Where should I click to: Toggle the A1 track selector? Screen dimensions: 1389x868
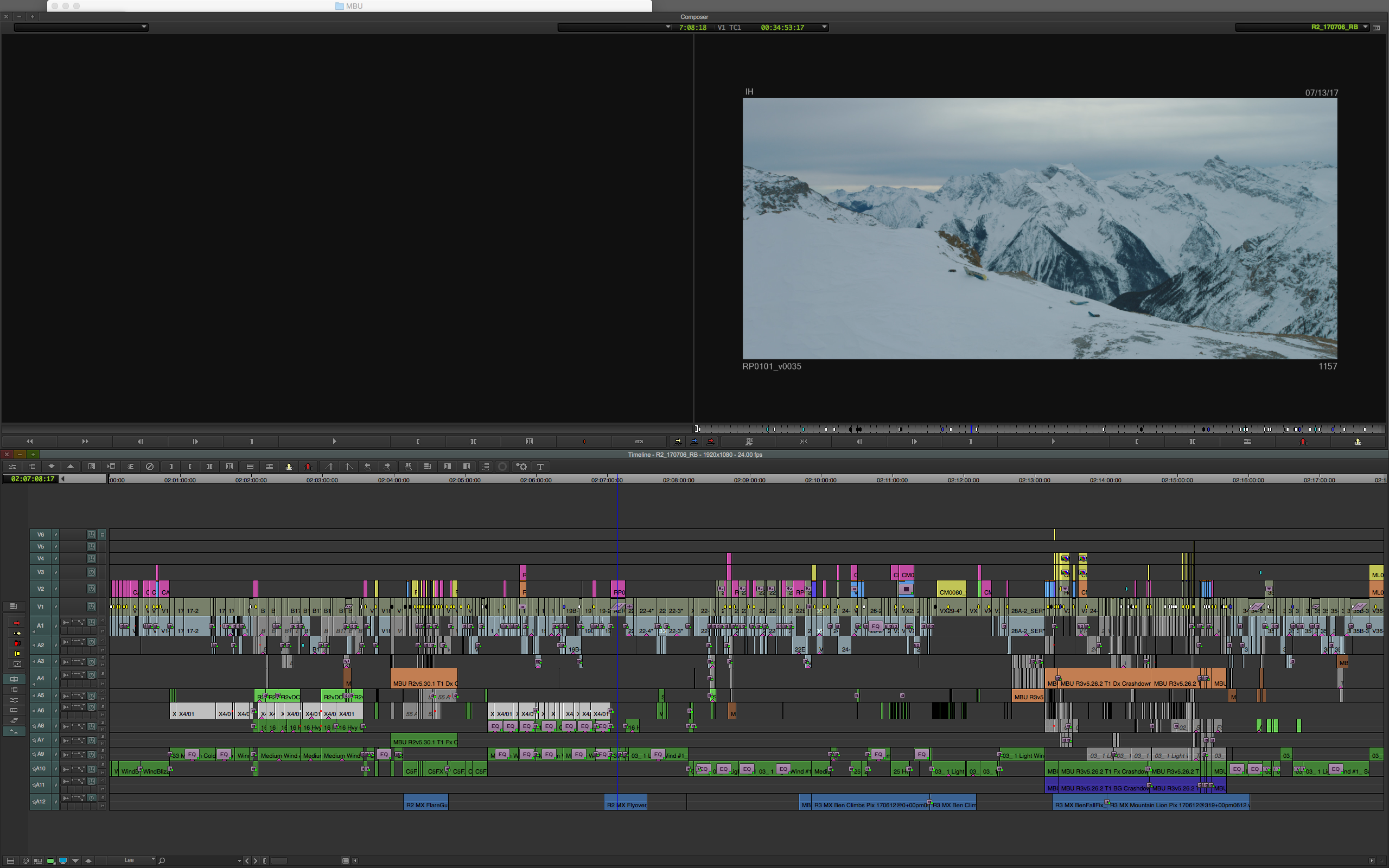pos(40,626)
